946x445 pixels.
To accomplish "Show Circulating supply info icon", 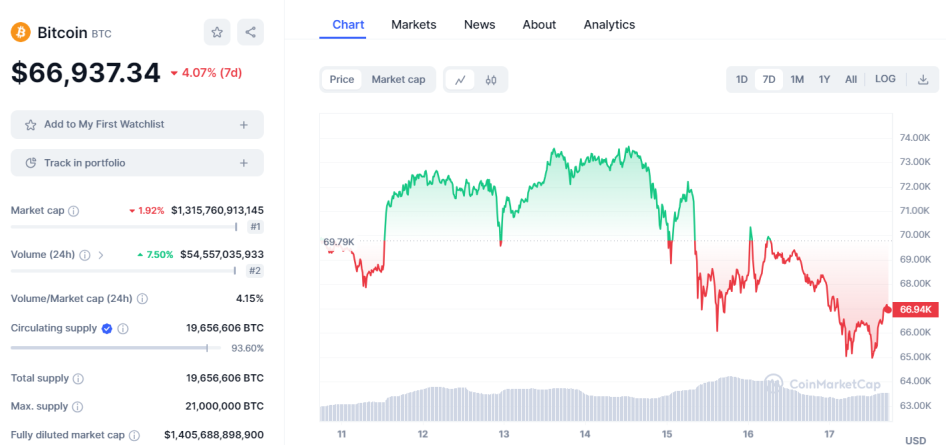I will pyautogui.click(x=122, y=329).
